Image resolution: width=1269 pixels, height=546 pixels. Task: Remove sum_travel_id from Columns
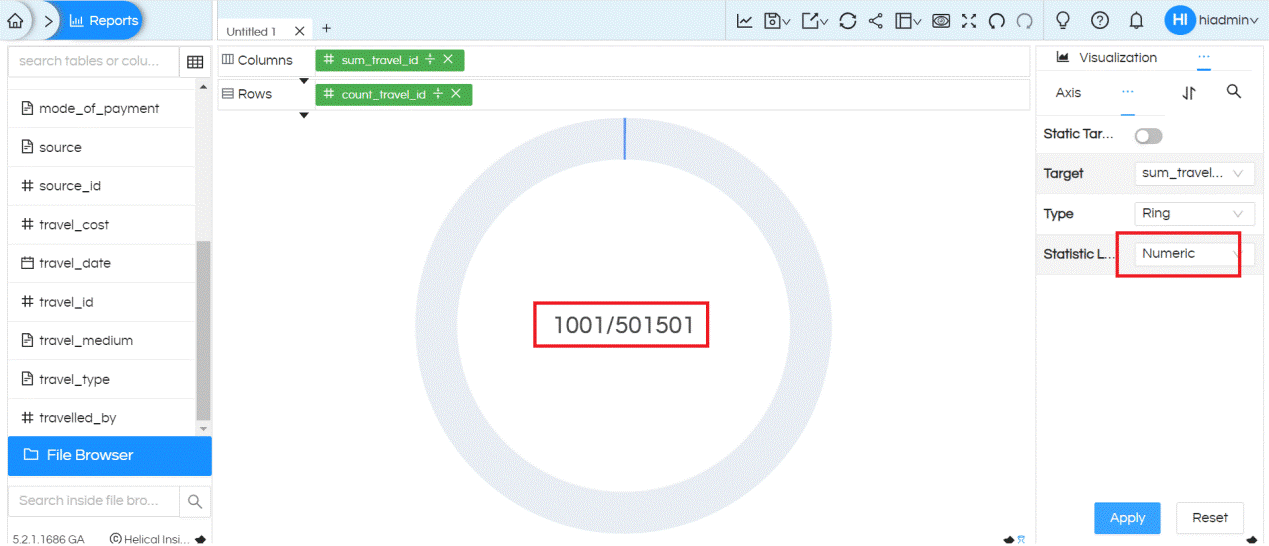[x=448, y=60]
